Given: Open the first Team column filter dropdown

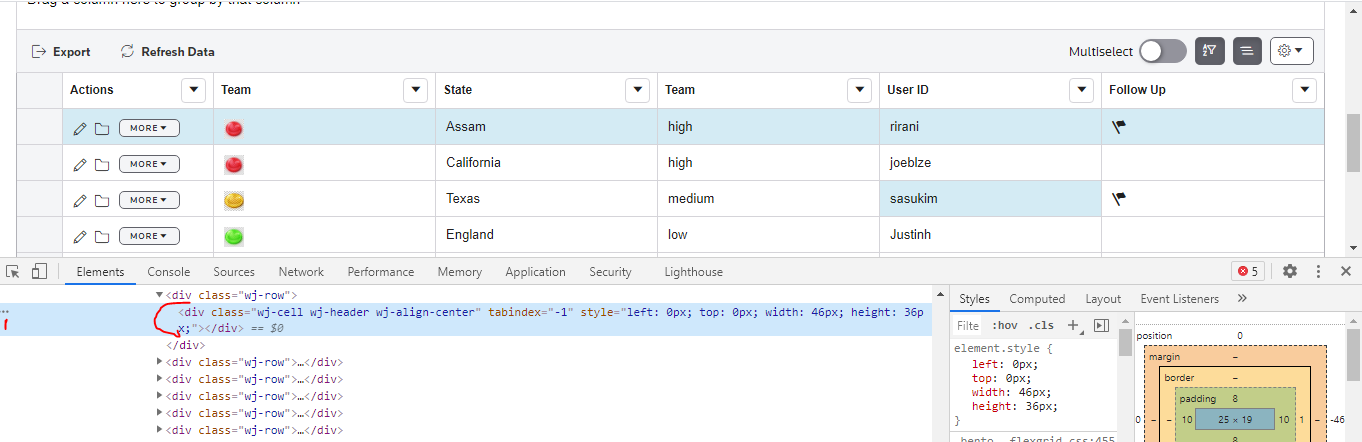Looking at the screenshot, I should tap(416, 90).
